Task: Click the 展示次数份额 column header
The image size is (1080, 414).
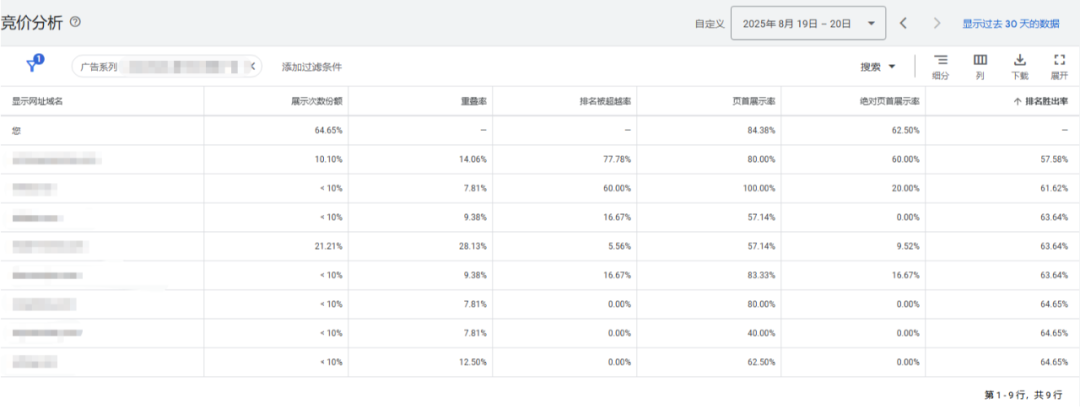Action: coord(317,101)
